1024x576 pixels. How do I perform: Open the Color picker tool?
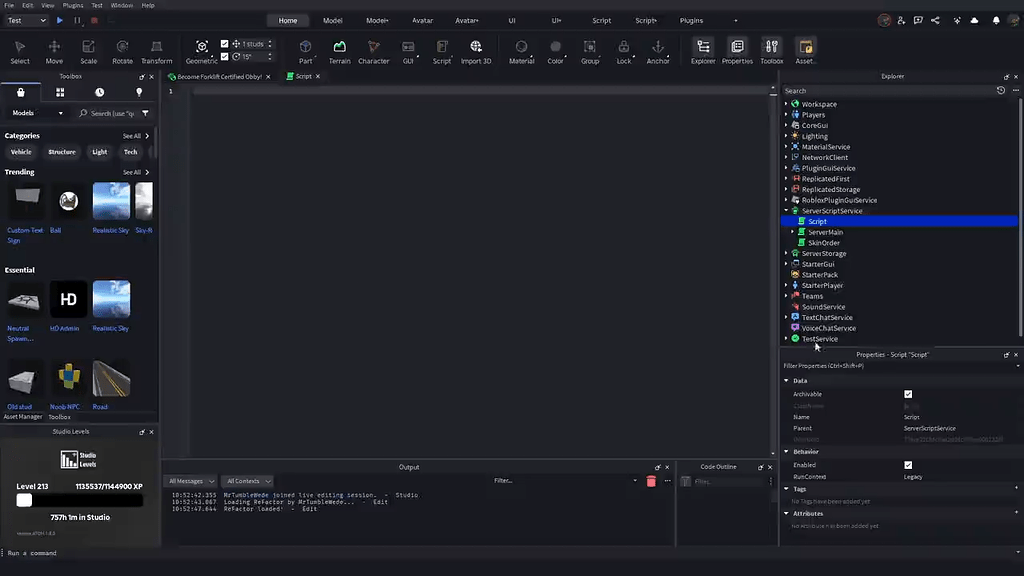(x=555, y=52)
